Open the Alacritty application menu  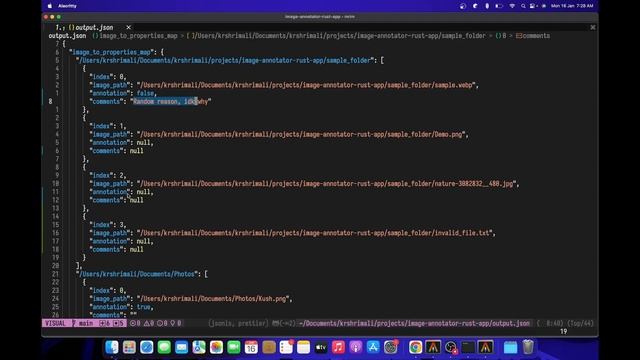click(x=67, y=6)
